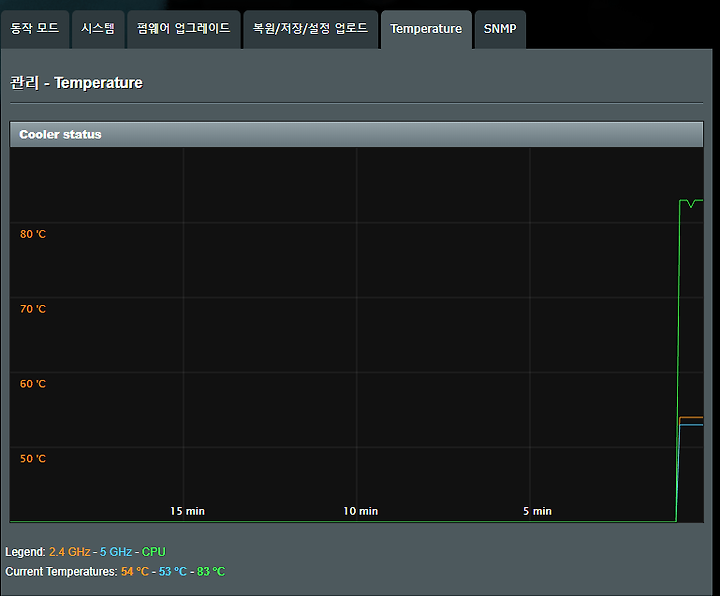Image resolution: width=720 pixels, height=597 pixels.
Task: Click the 50 °C axis label
Action: 33,459
